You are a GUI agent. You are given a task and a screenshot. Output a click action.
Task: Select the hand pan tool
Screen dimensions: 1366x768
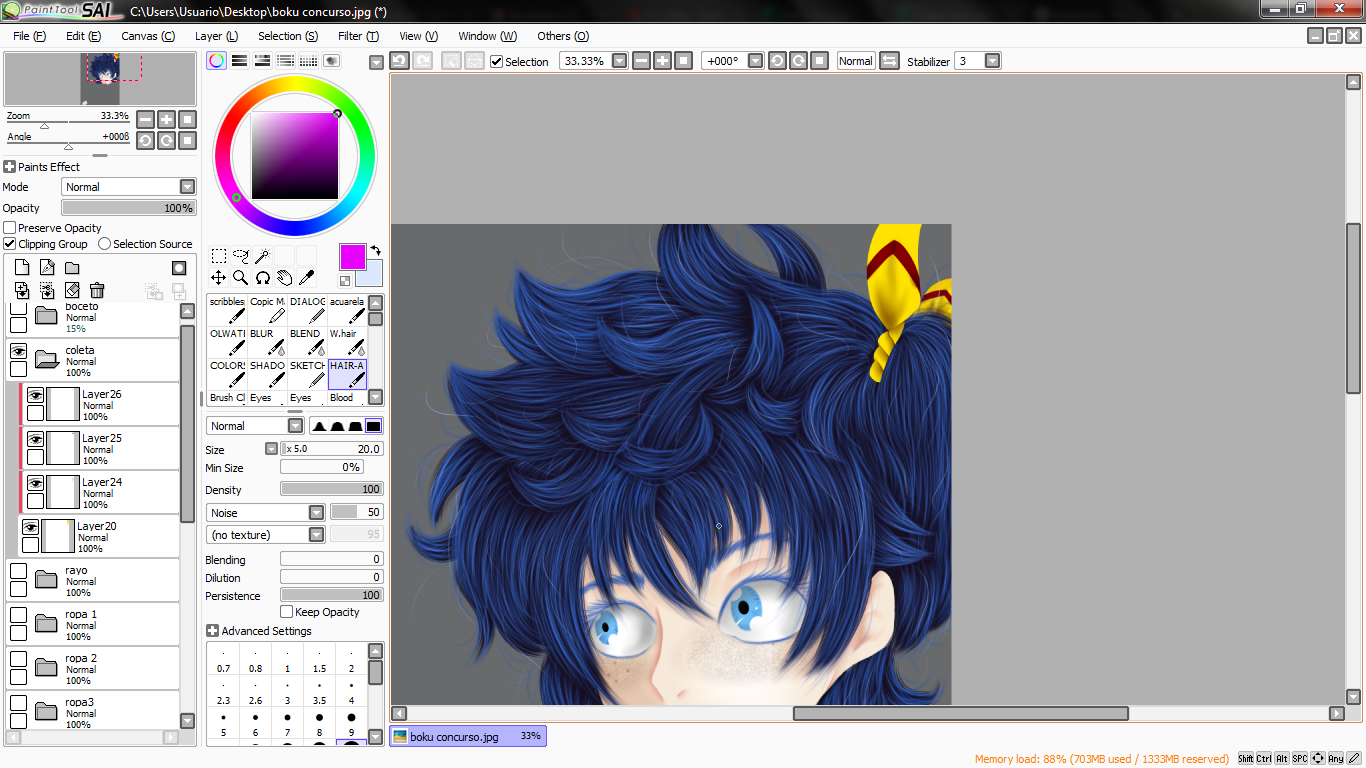pos(284,278)
